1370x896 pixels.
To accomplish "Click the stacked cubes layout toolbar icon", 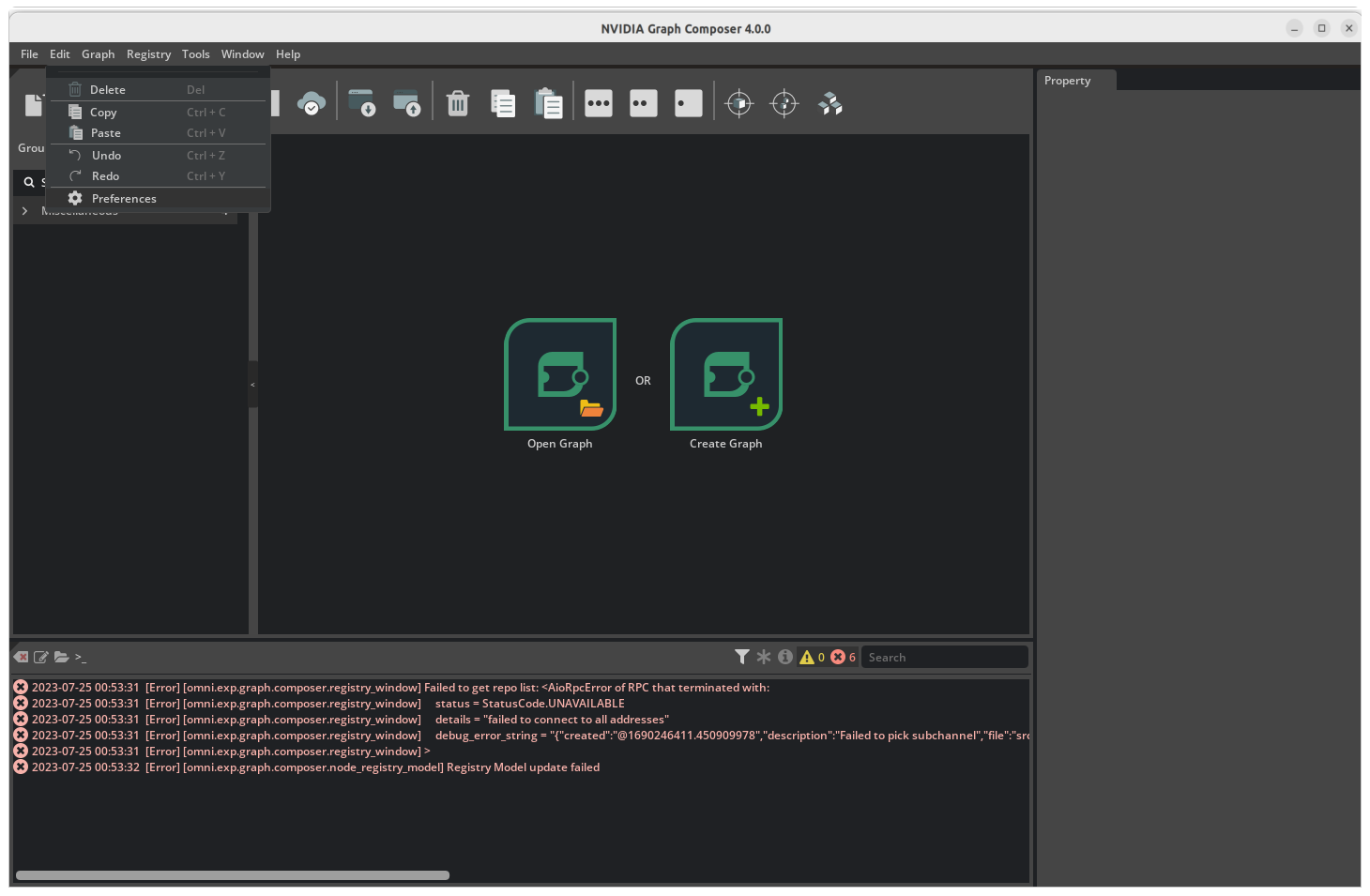I will coord(830,103).
